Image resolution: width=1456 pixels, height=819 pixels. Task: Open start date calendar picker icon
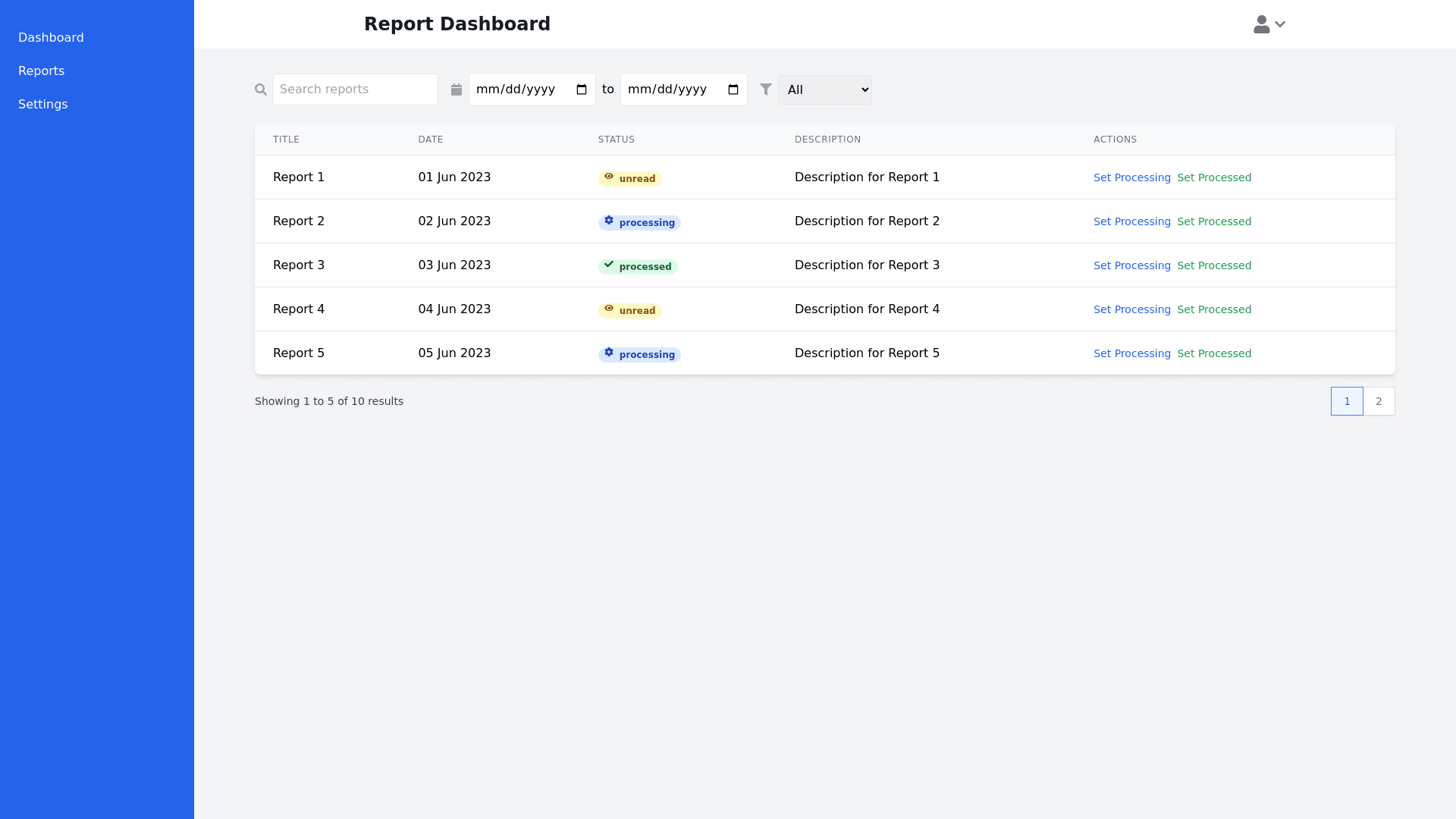(x=582, y=89)
